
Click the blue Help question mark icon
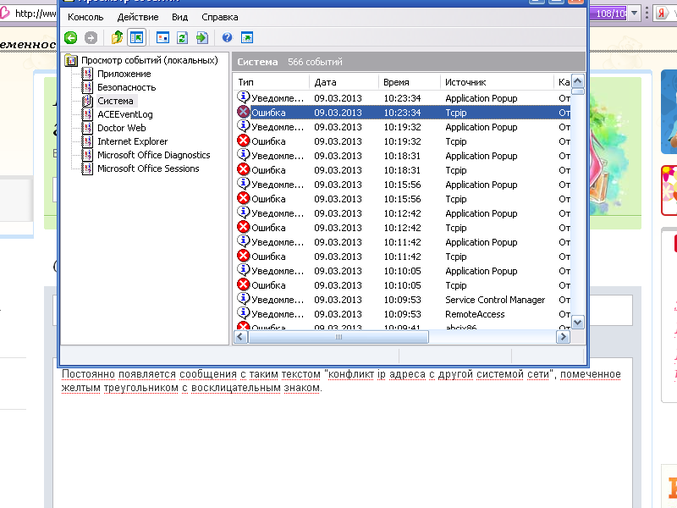[227, 38]
